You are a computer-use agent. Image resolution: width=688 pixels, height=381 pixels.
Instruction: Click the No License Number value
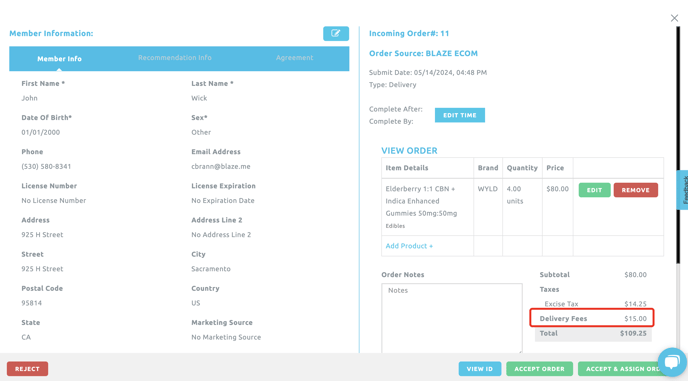[x=54, y=201]
